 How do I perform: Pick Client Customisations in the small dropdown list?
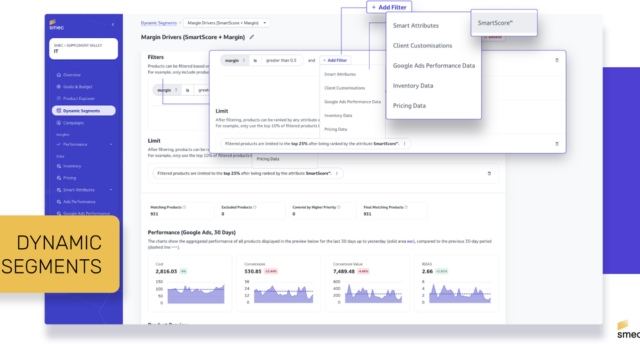(345, 88)
